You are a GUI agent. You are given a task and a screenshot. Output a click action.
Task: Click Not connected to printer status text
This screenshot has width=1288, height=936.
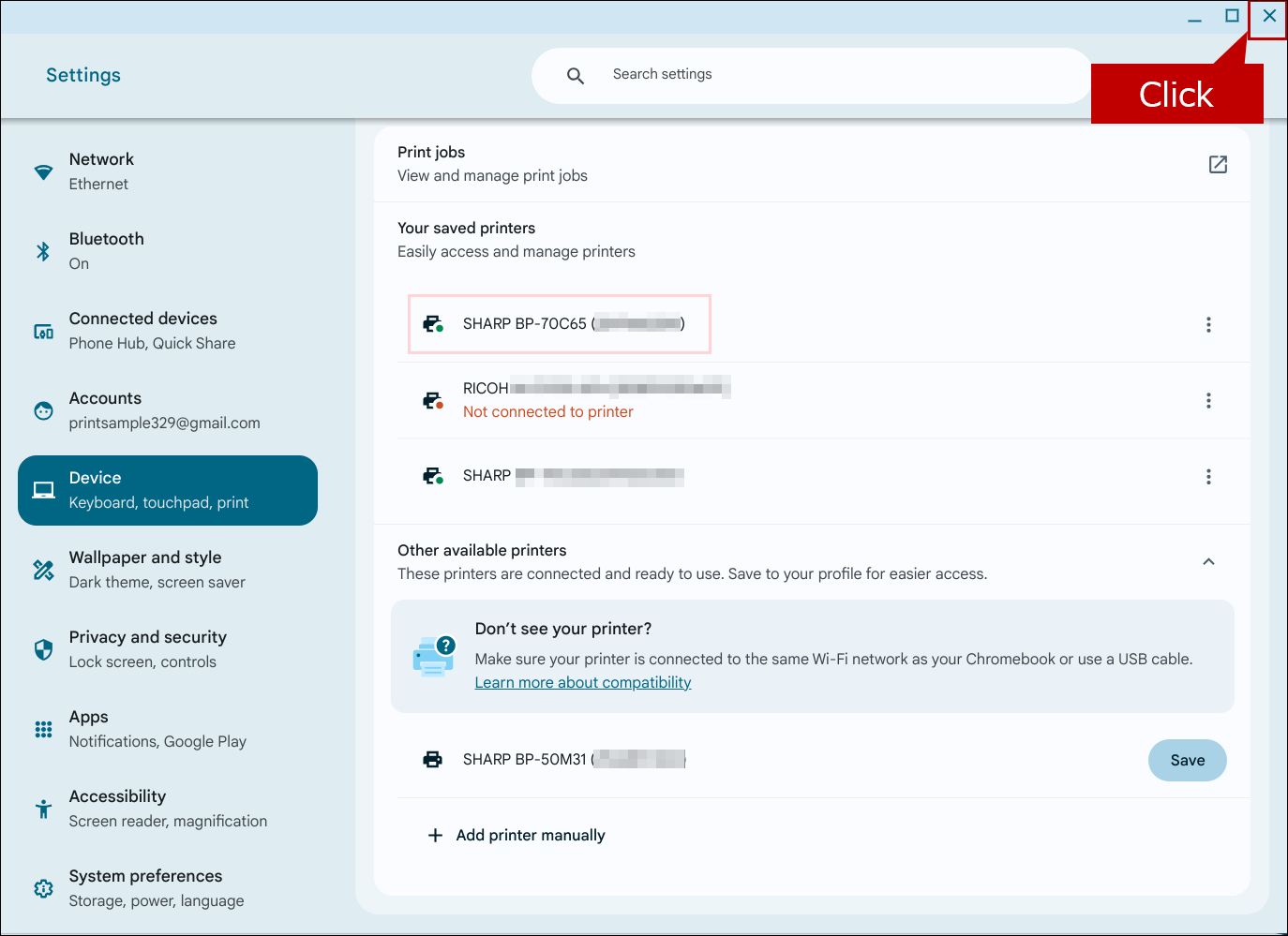coord(548,411)
